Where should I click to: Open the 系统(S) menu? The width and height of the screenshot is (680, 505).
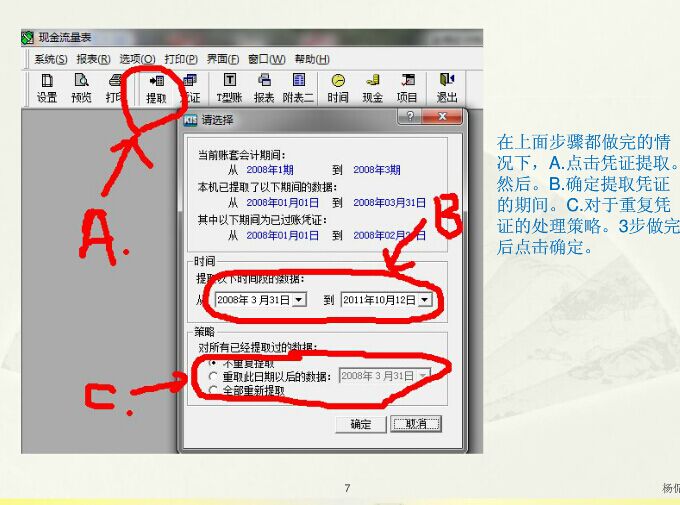pos(51,59)
